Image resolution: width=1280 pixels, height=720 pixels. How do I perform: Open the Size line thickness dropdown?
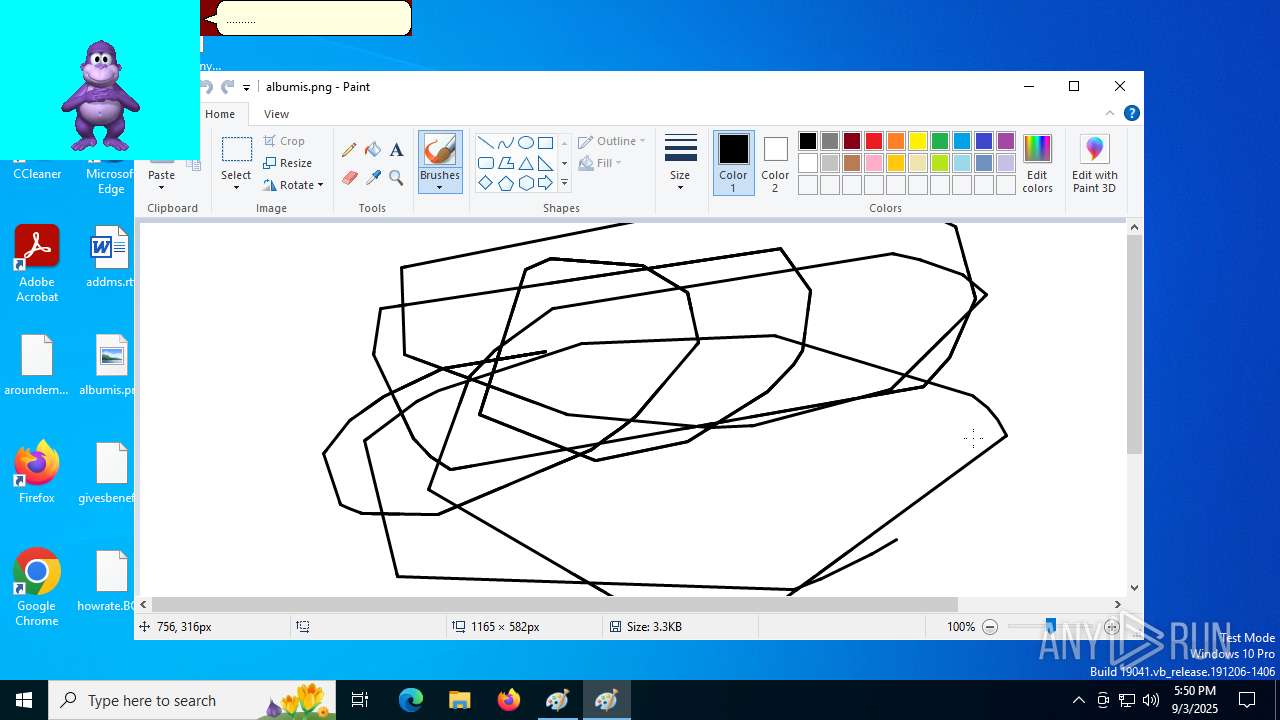[x=680, y=163]
